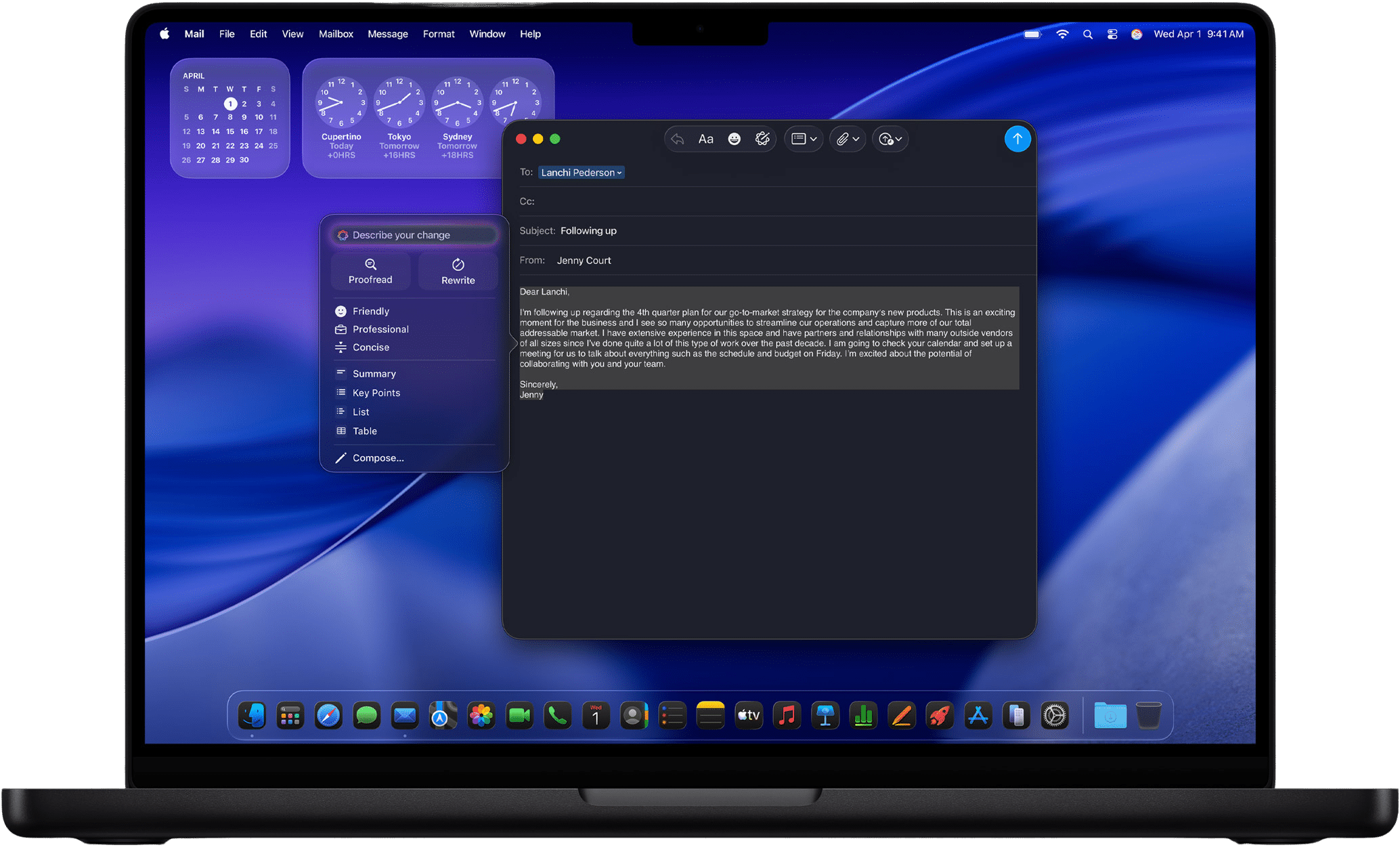Open Messages from the Dock

click(367, 716)
